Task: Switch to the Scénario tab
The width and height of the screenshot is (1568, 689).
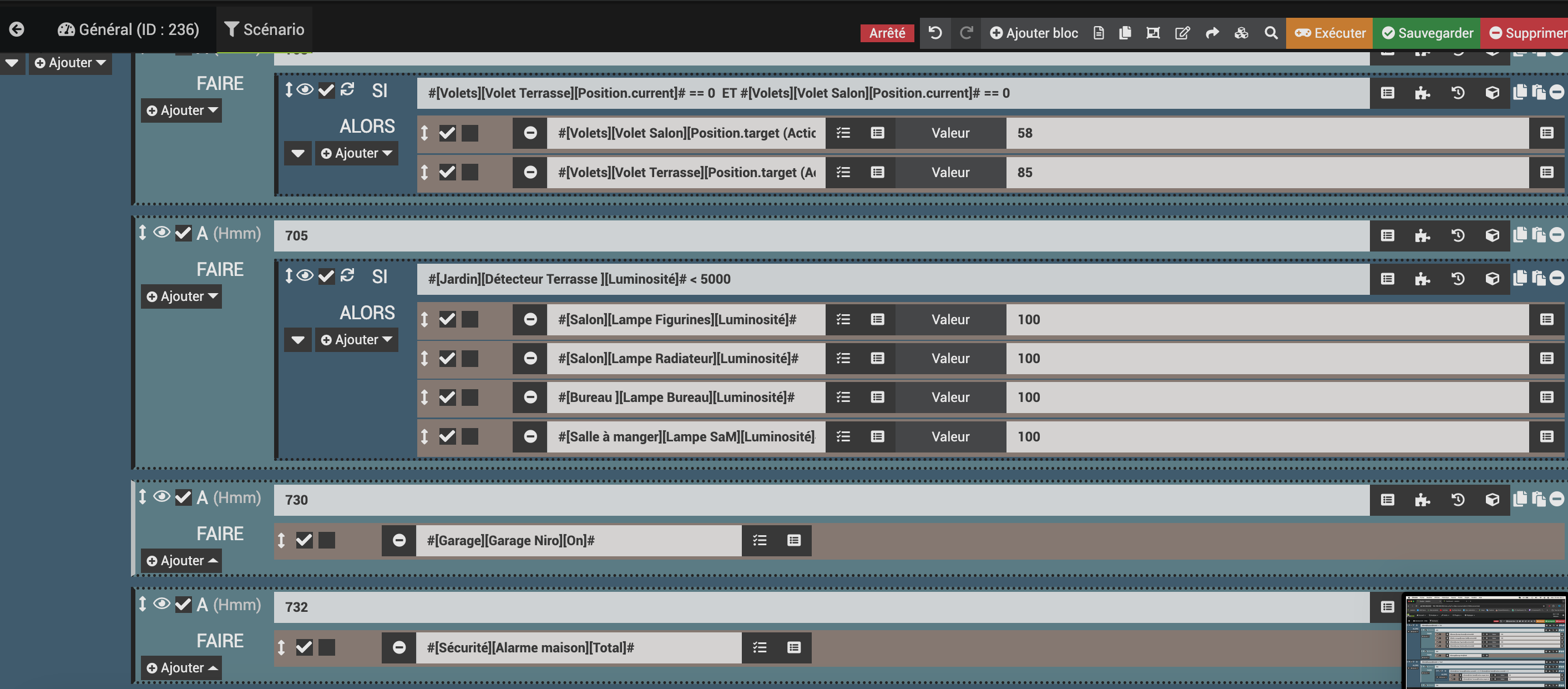Action: pyautogui.click(x=264, y=29)
